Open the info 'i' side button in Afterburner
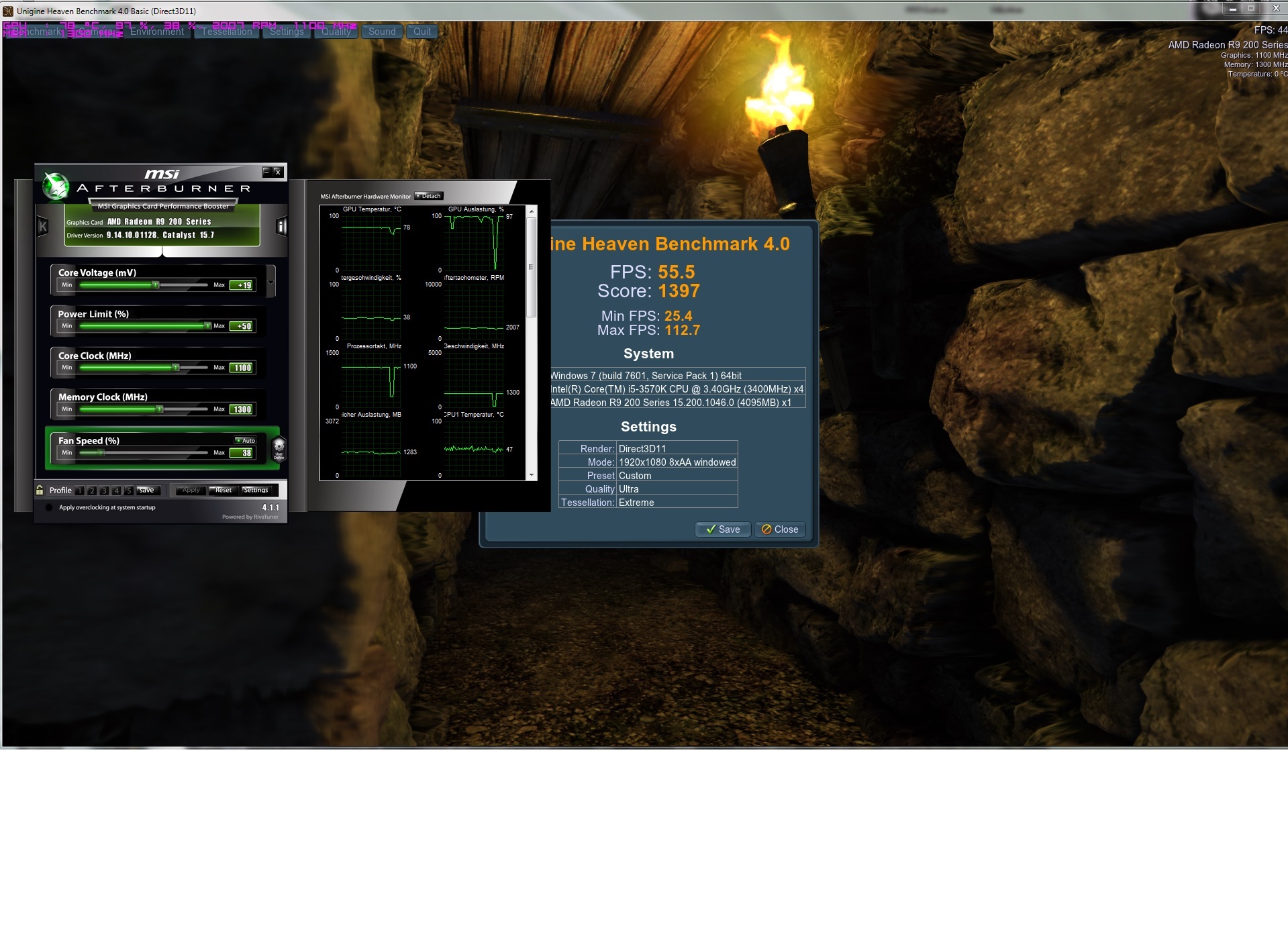This screenshot has height=928, width=1288. [282, 226]
